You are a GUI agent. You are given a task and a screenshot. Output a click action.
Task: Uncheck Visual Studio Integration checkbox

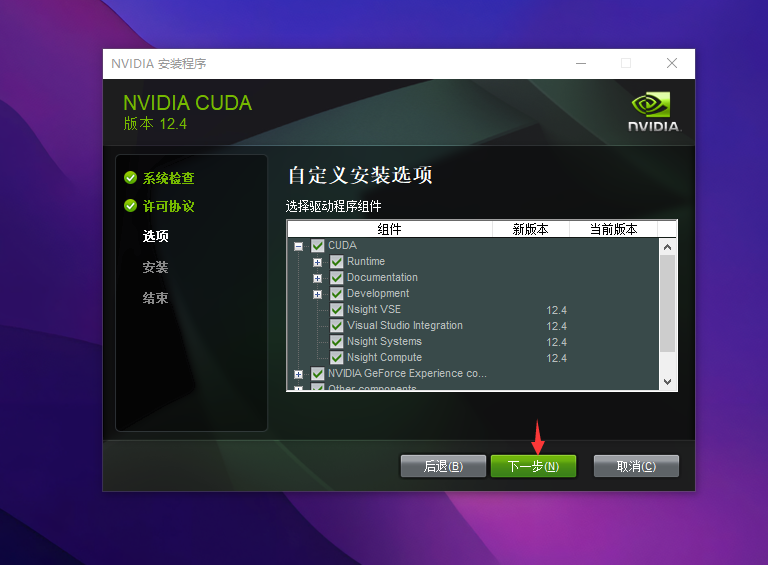337,326
